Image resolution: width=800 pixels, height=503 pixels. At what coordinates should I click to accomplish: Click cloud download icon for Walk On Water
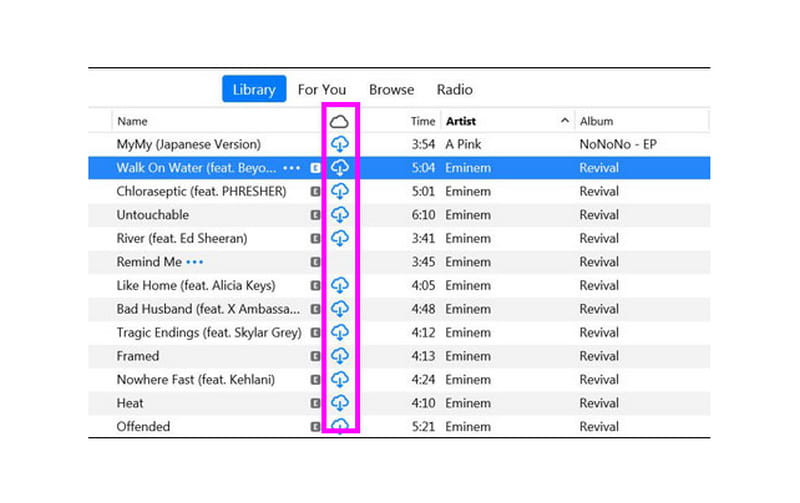339,168
